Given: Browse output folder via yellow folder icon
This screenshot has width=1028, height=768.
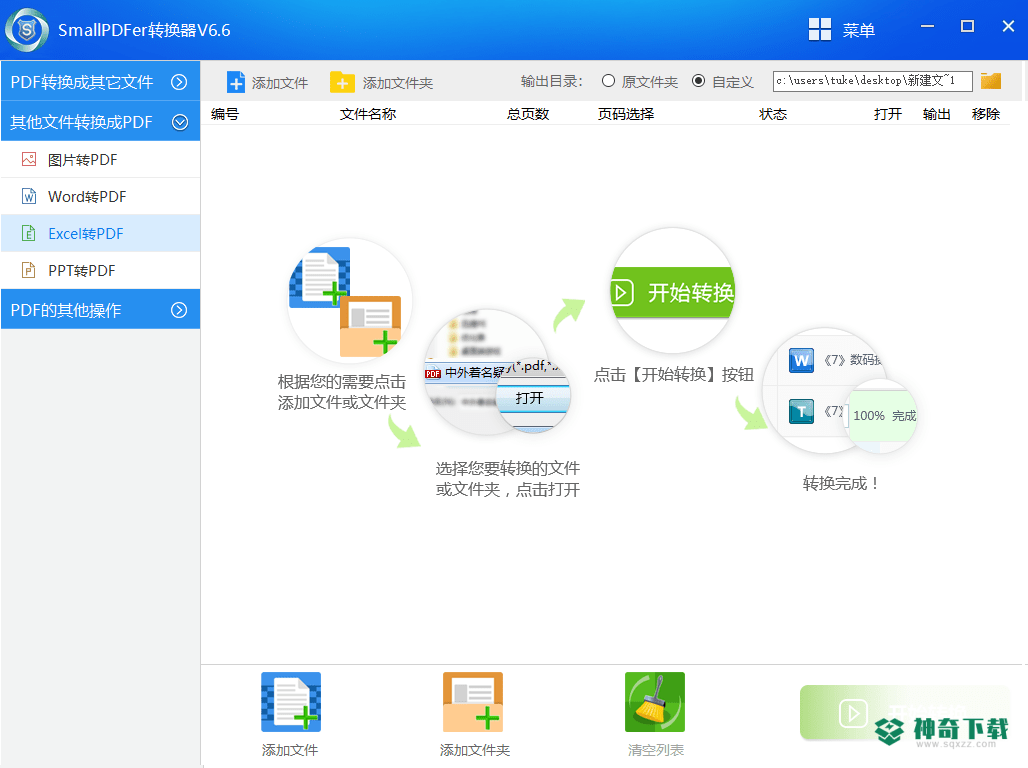Looking at the screenshot, I should click(991, 81).
